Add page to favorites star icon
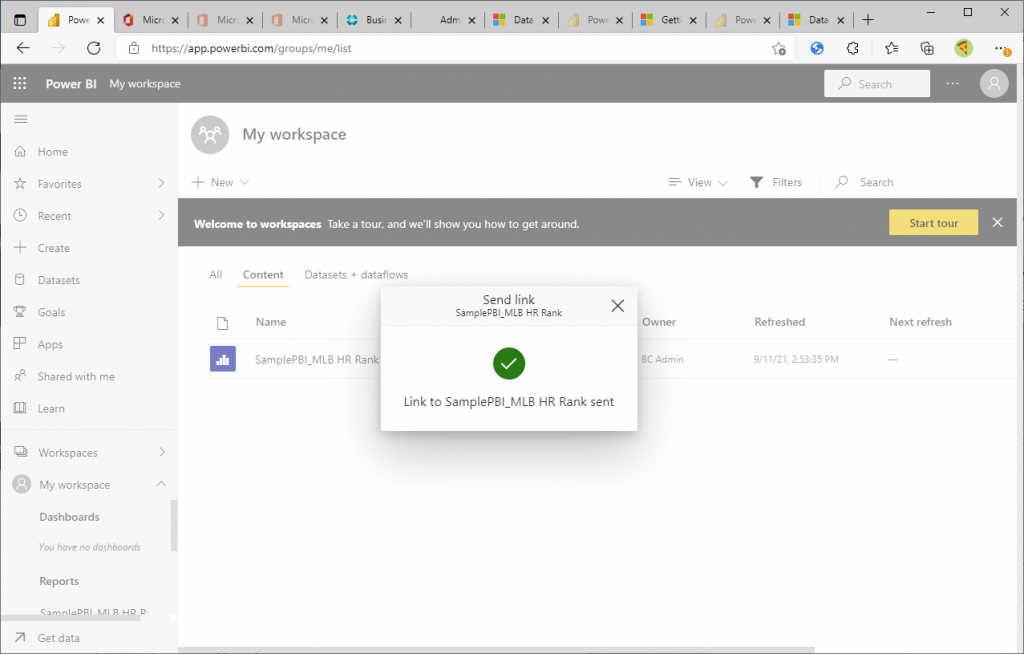The image size is (1024, 654). click(778, 48)
